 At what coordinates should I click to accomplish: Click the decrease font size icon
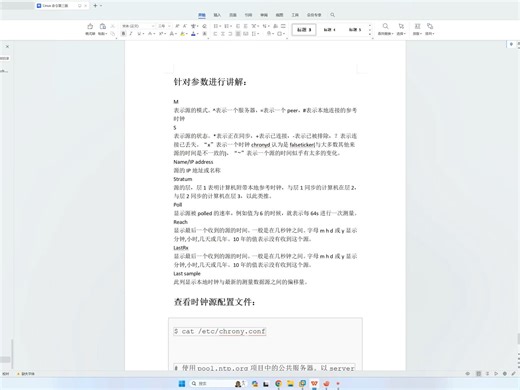coord(185,26)
